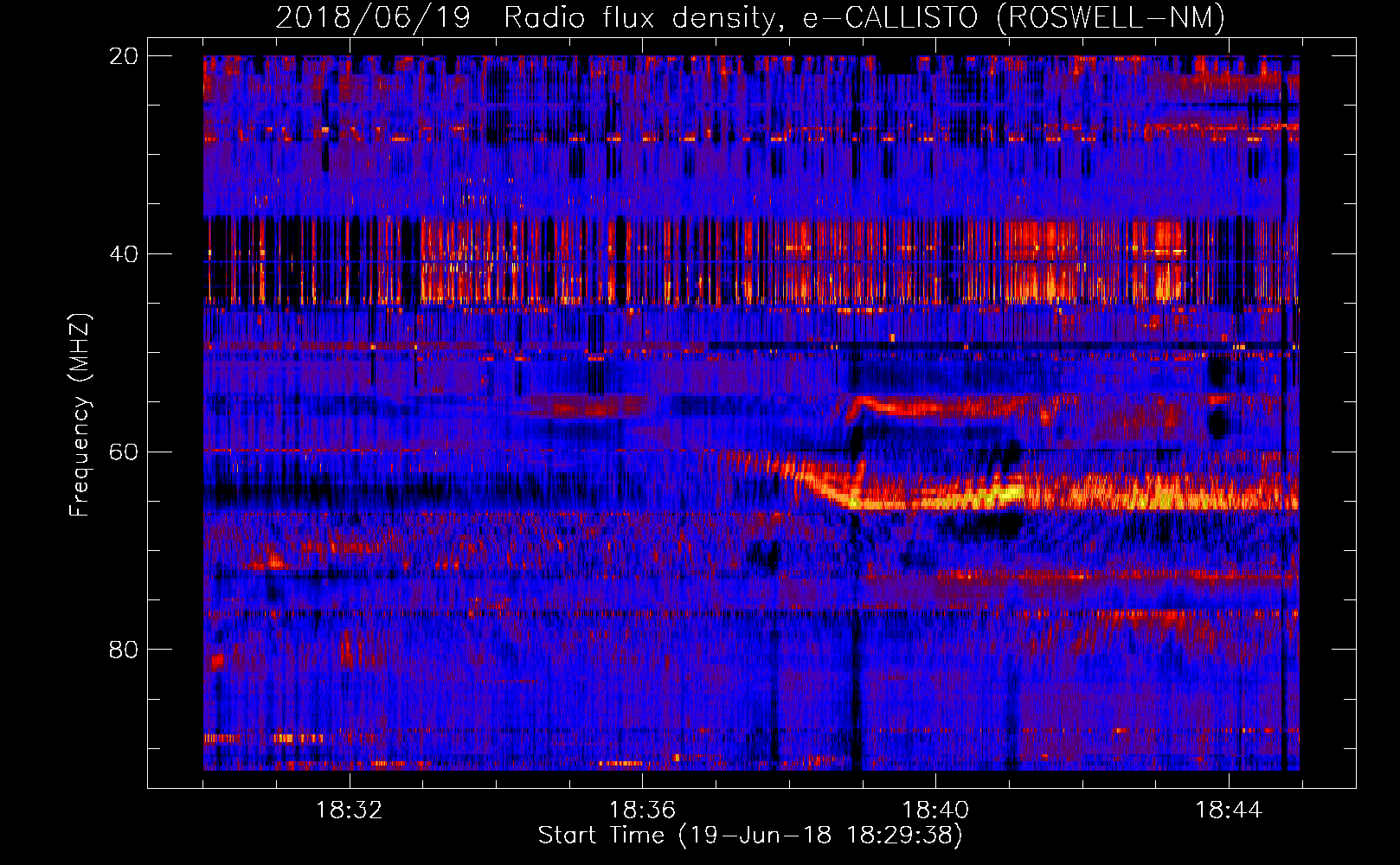
Task: Click the 40 frequency tick label
Action: 123,254
